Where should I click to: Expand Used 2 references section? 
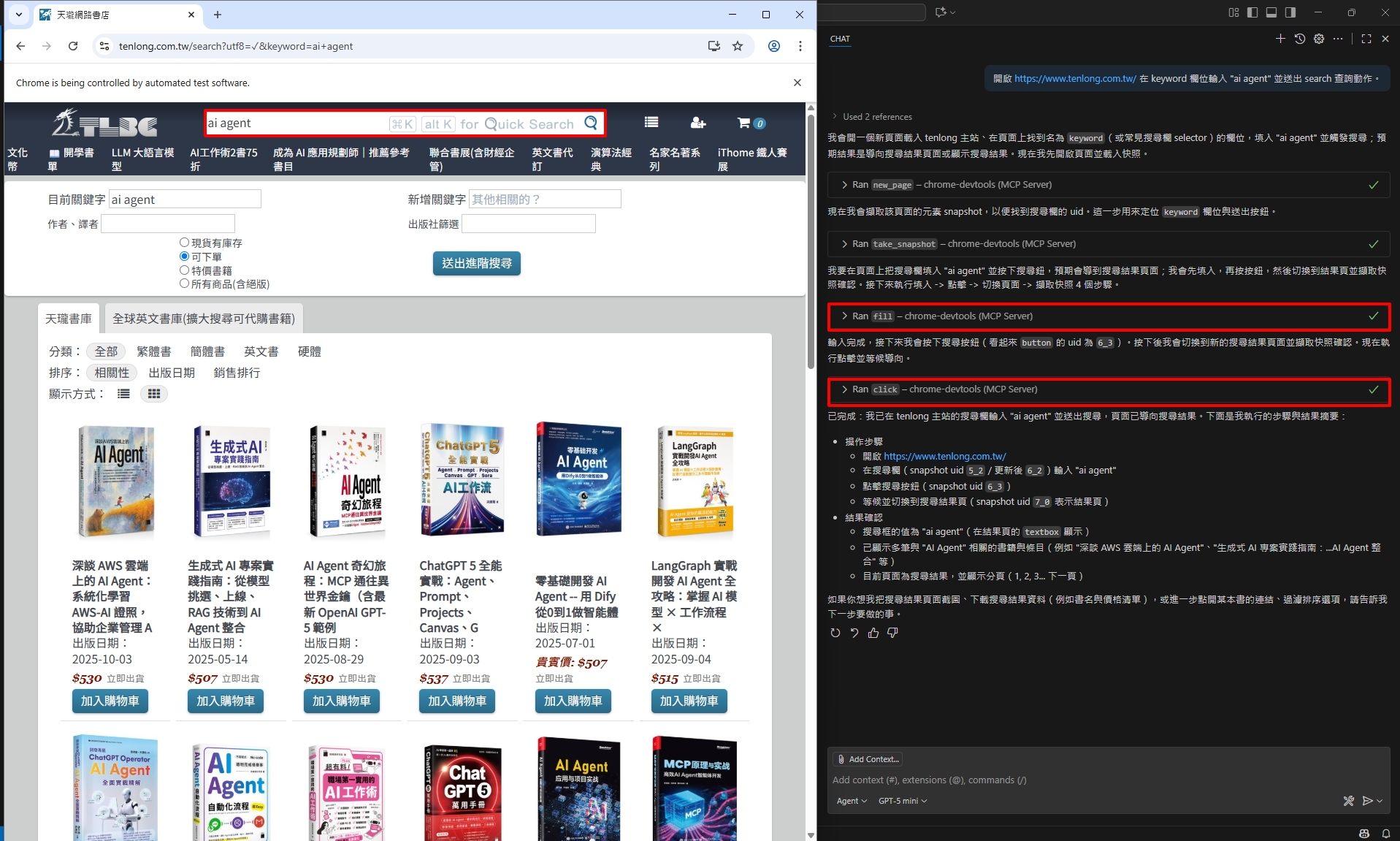pos(835,117)
